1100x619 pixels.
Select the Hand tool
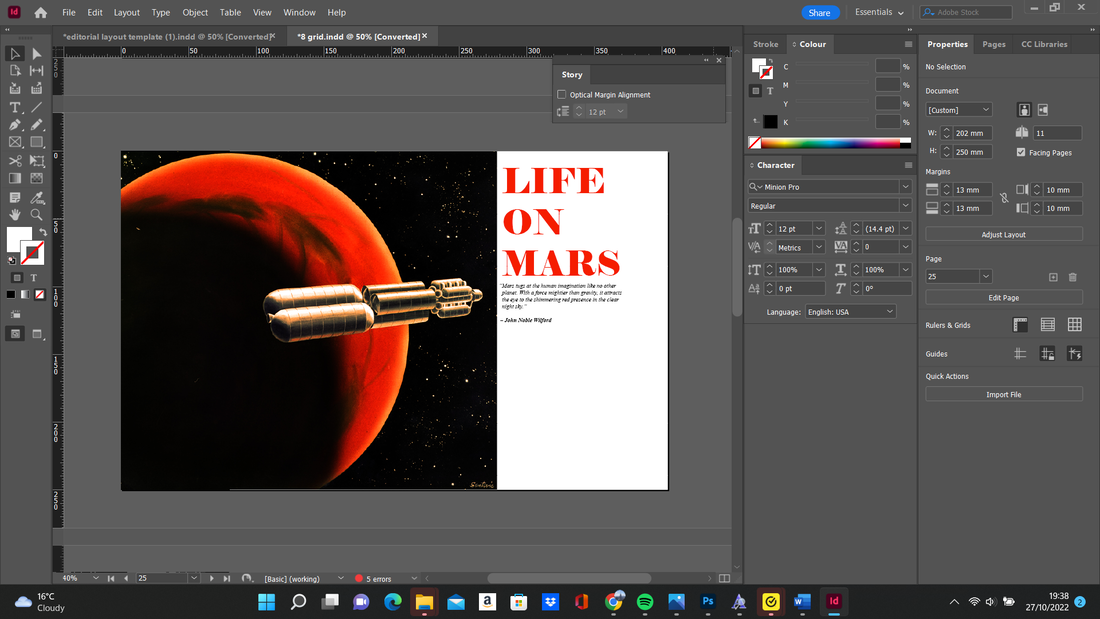click(15, 215)
